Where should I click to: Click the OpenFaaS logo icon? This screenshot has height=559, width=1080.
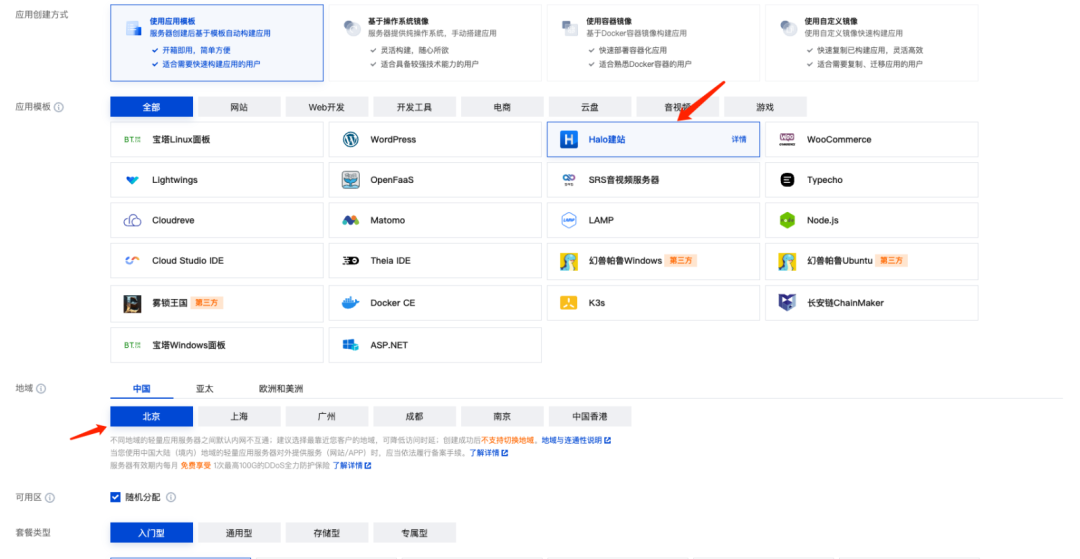coord(351,180)
